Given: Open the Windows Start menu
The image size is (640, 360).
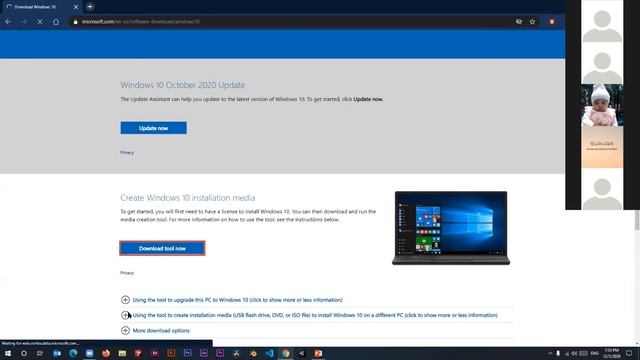Looking at the screenshot, I should (8, 353).
